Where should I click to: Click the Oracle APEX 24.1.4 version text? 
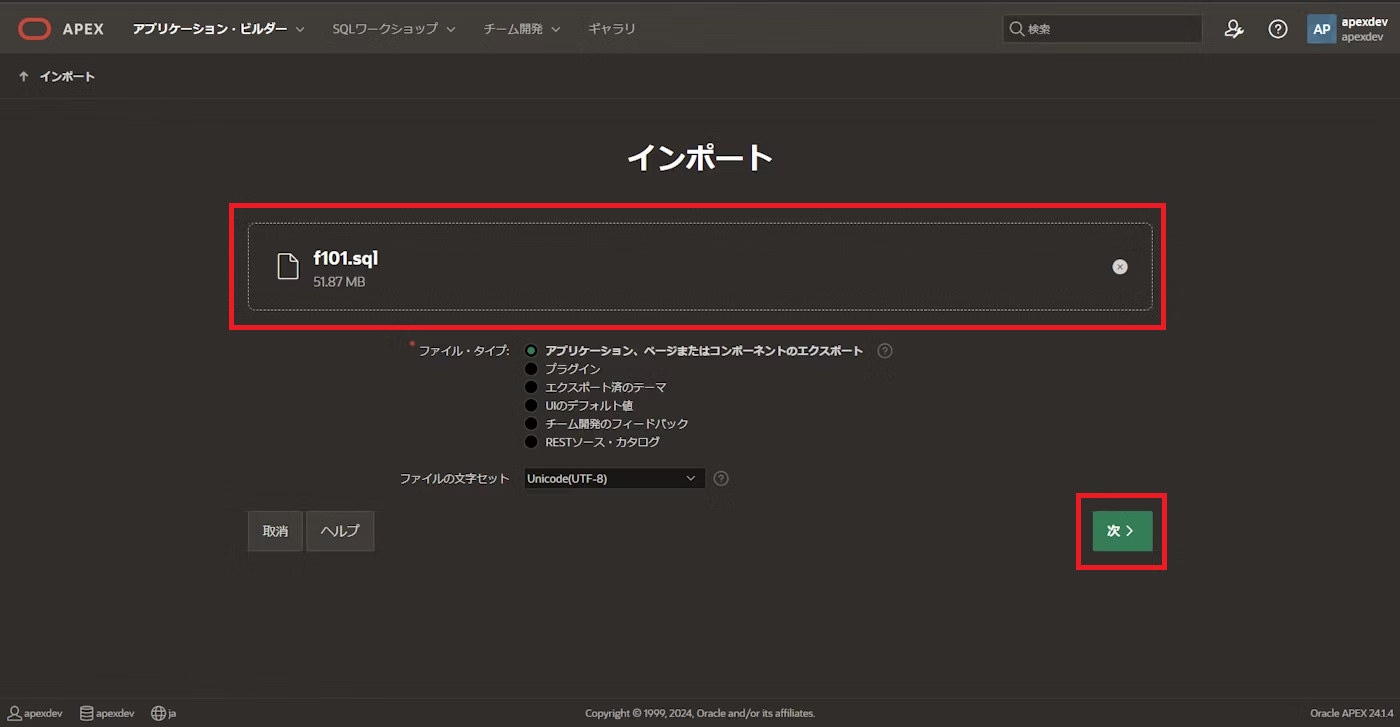tap(1351, 713)
